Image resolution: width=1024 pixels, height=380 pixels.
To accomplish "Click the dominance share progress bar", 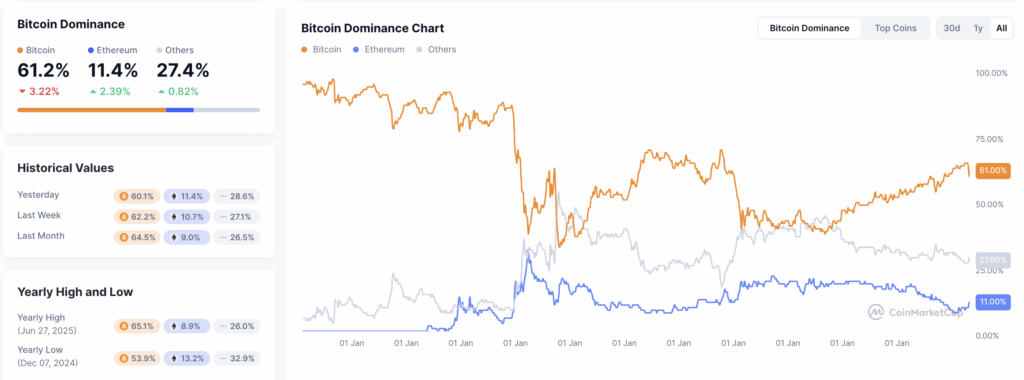I will pos(138,110).
